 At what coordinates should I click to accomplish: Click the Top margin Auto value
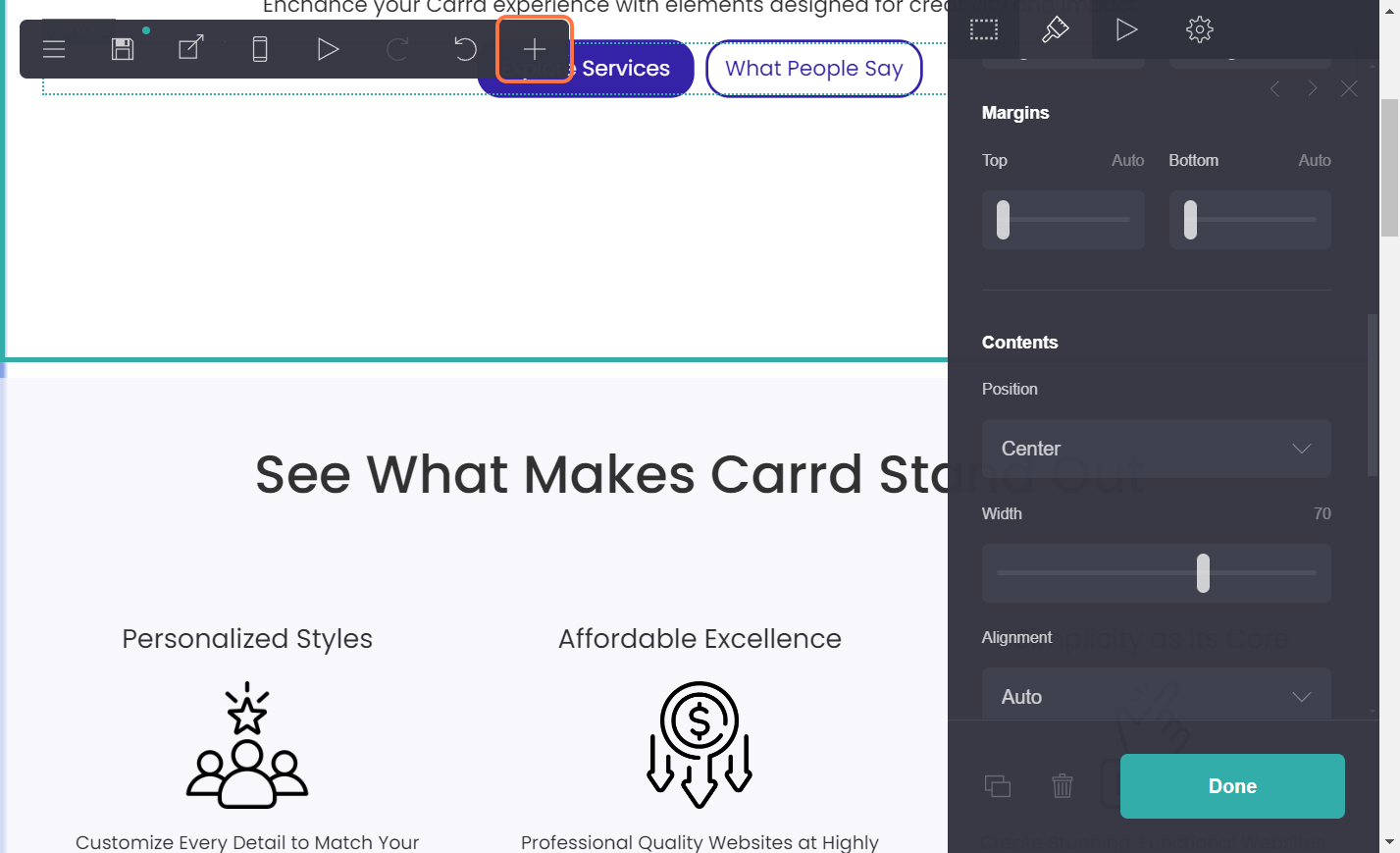click(1127, 160)
